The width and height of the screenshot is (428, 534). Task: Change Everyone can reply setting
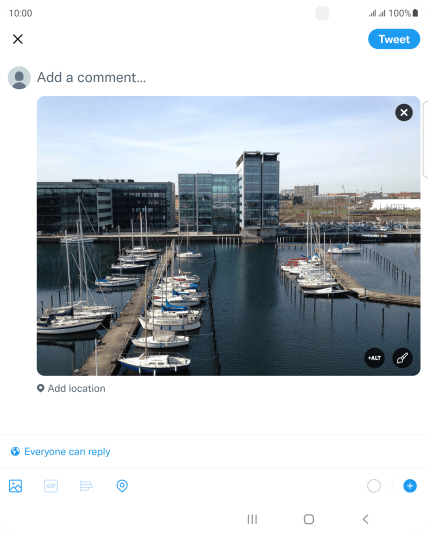coord(67,452)
